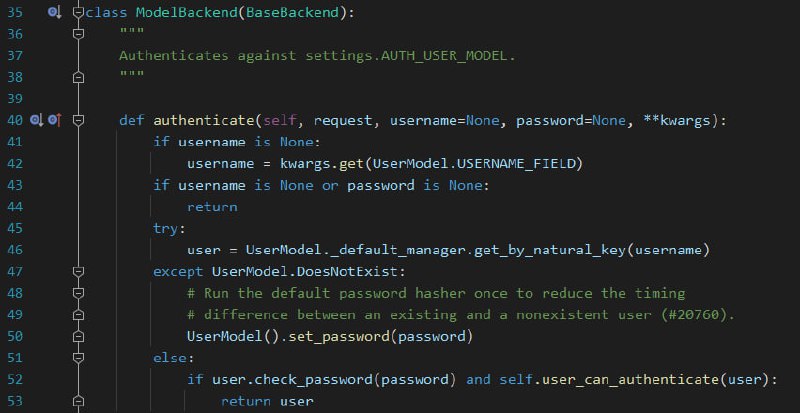Click the BaseBackend class name in the class declaration
The height and width of the screenshot is (413, 800).
tap(292, 12)
